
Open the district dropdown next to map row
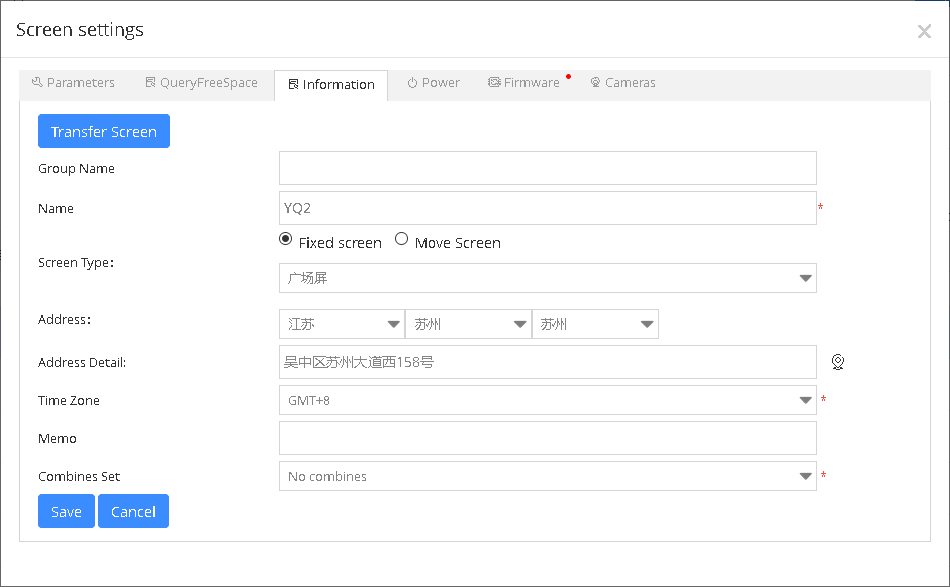[x=595, y=324]
